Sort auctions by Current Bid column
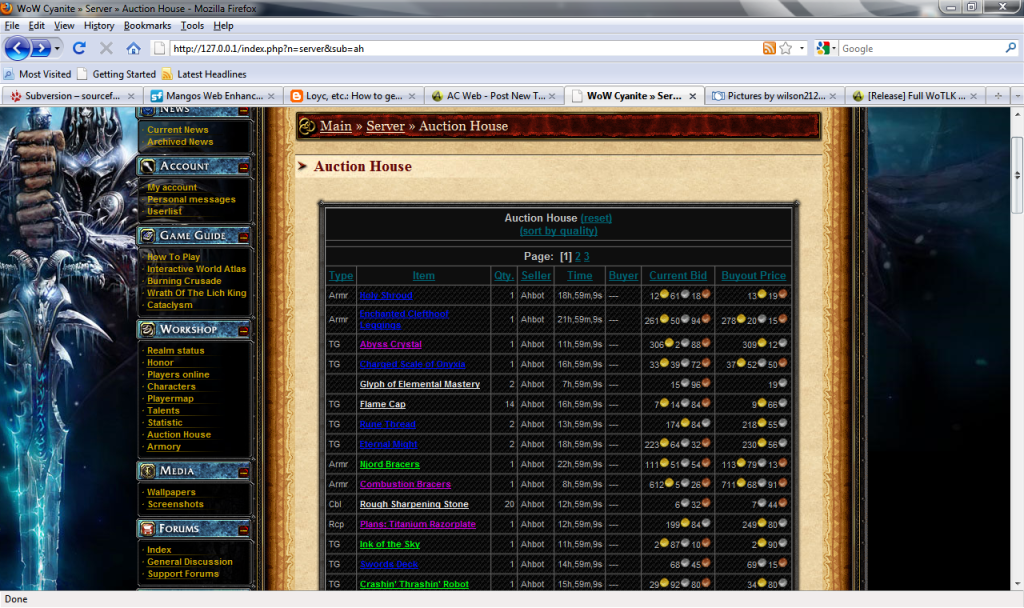Viewport: 1024px width, 608px height. [678, 276]
